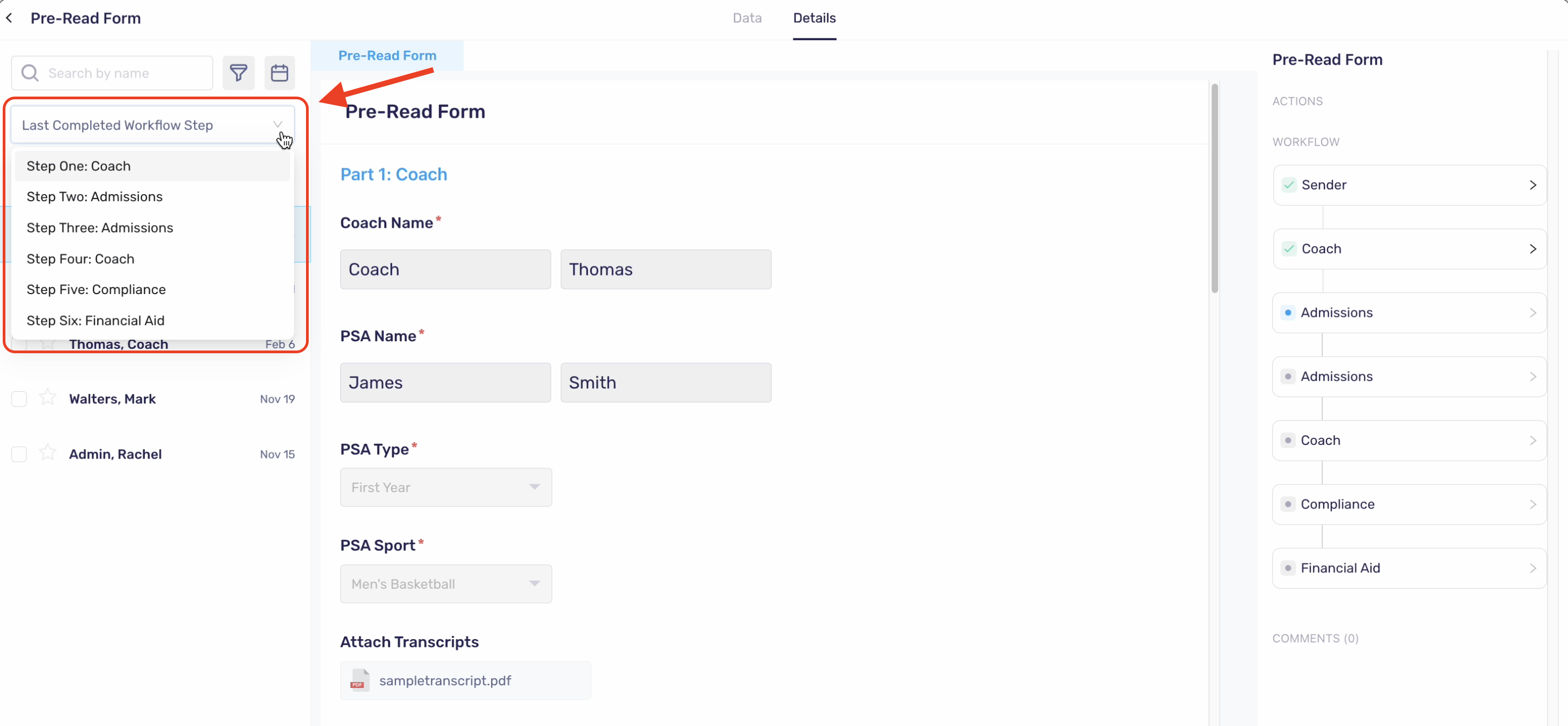Choose Step Six: Financial Aid option
This screenshot has height=726, width=1568.
pyautogui.click(x=152, y=320)
